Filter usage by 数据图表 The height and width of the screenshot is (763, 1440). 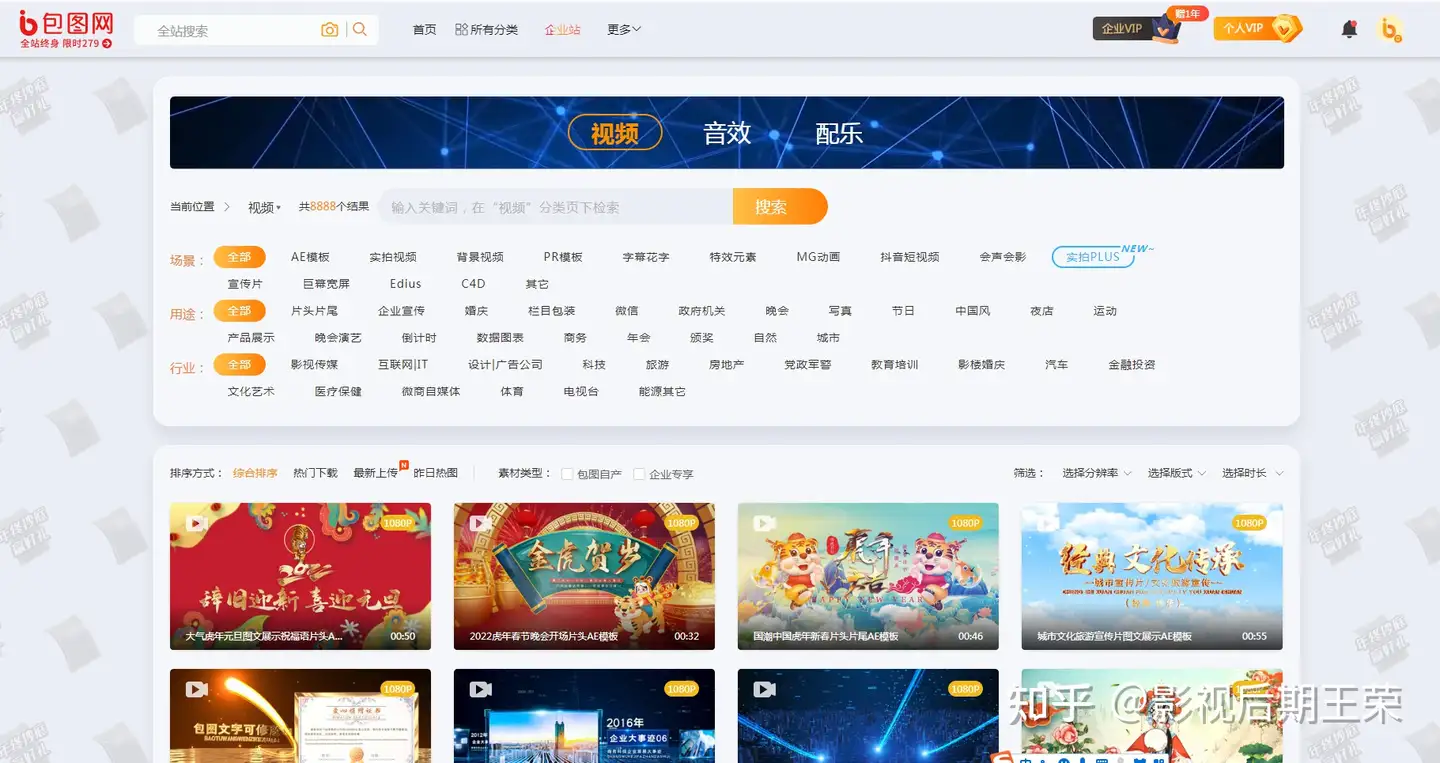coord(500,338)
